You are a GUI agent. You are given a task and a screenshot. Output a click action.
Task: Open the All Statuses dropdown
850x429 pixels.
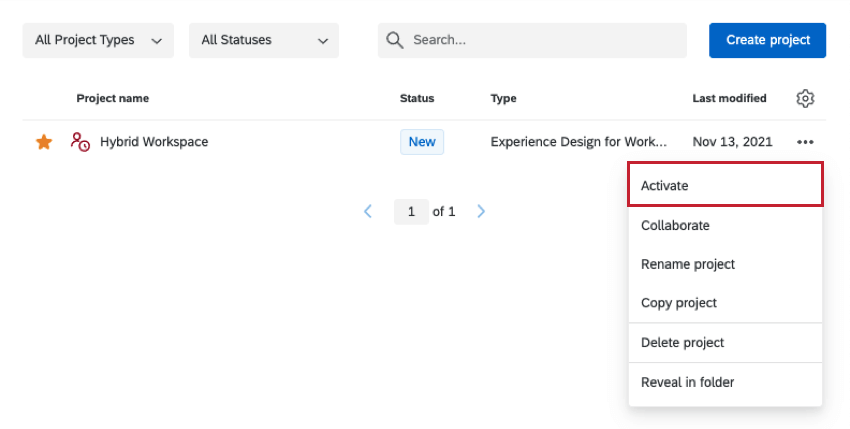coord(264,40)
